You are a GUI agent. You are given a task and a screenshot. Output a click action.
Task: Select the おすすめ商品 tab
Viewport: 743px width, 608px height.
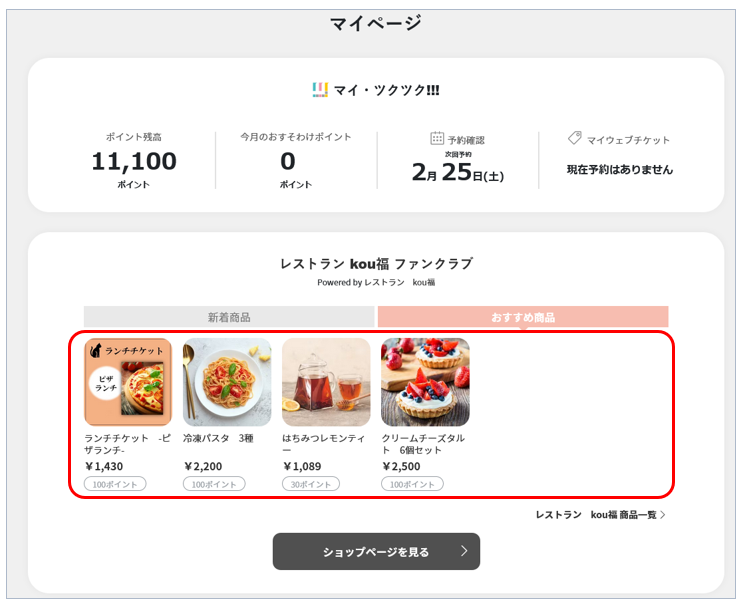click(523, 317)
